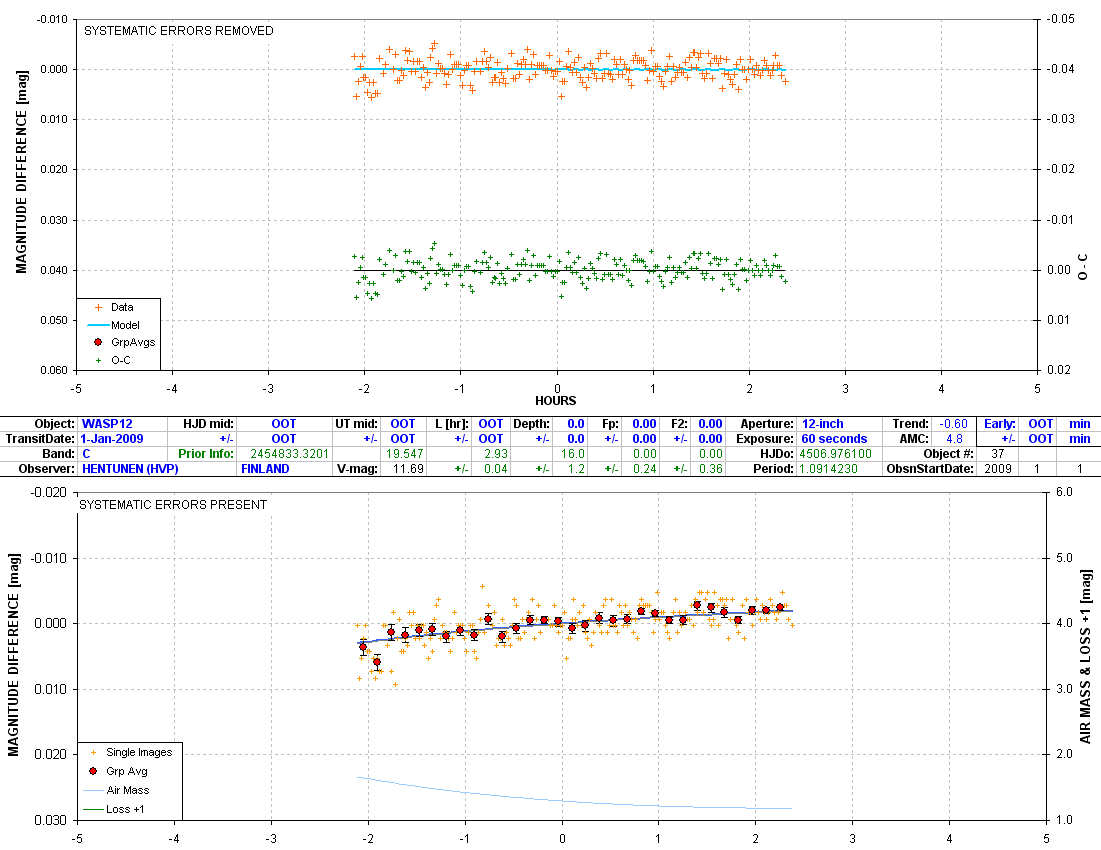
Task: Click the SYSTEMATIC ERRORS PRESENT chart title
Action: tap(173, 505)
